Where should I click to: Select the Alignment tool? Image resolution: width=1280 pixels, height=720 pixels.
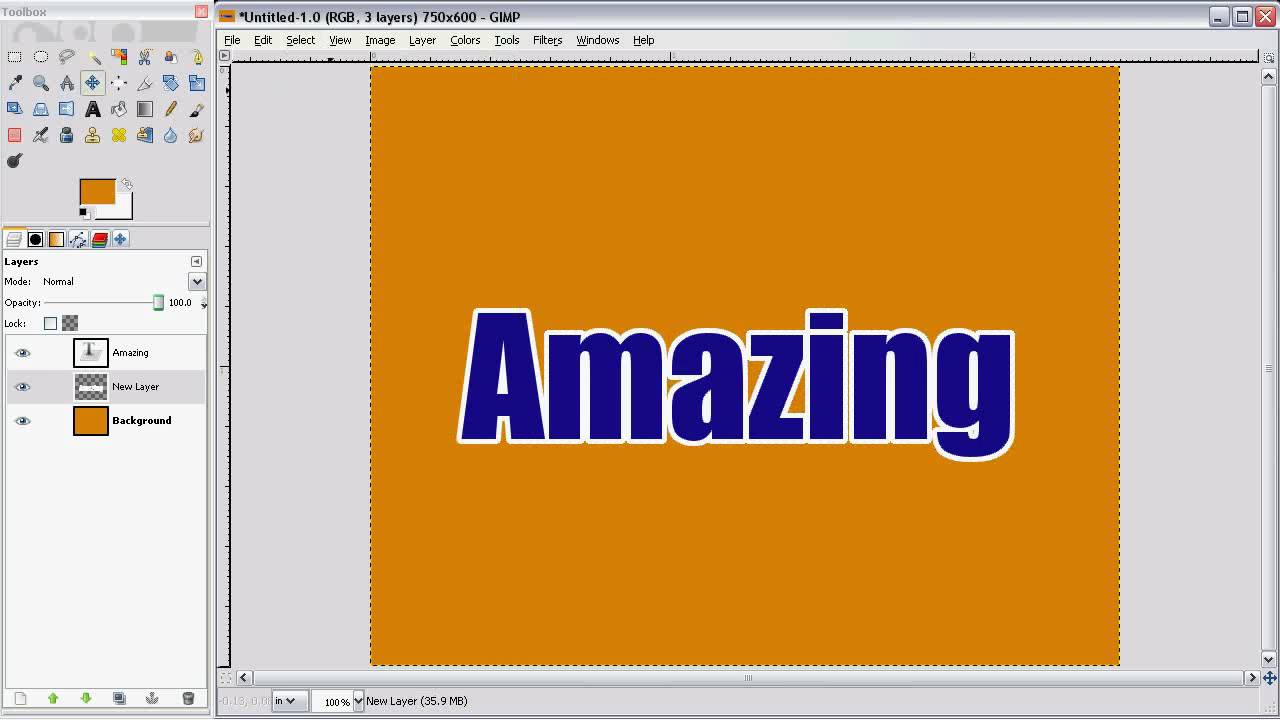point(118,83)
